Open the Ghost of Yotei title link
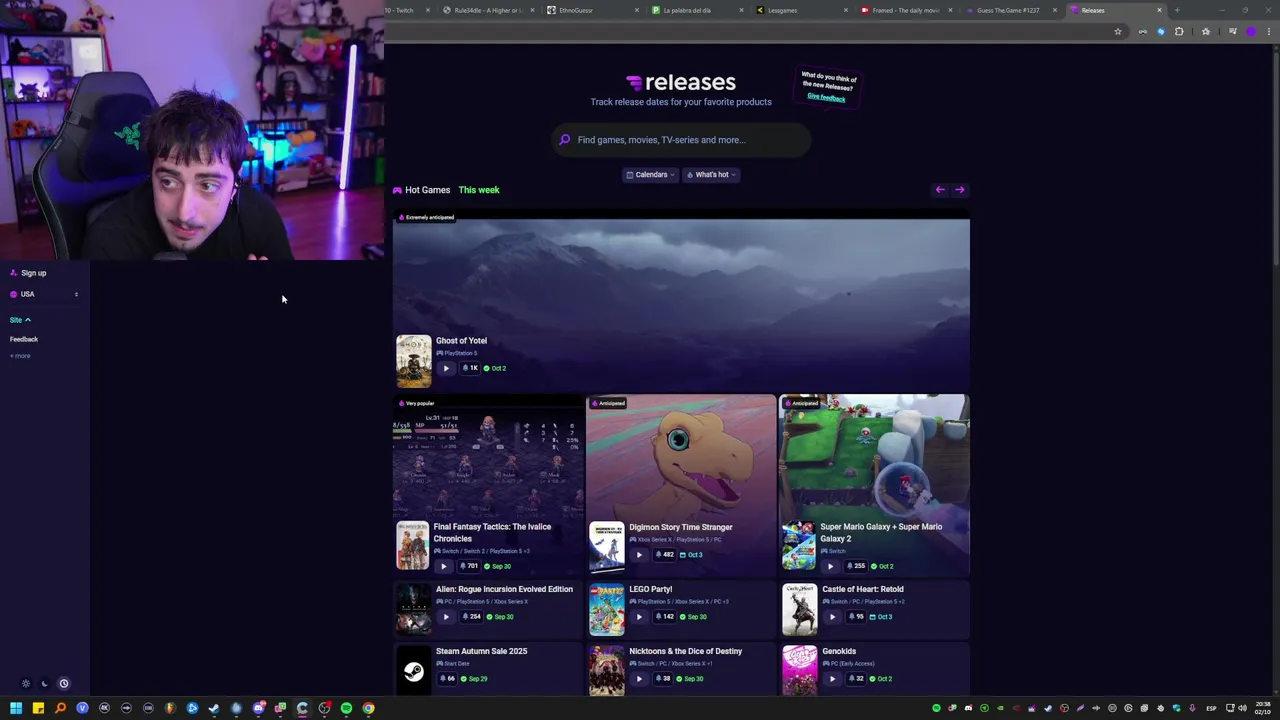 (461, 341)
